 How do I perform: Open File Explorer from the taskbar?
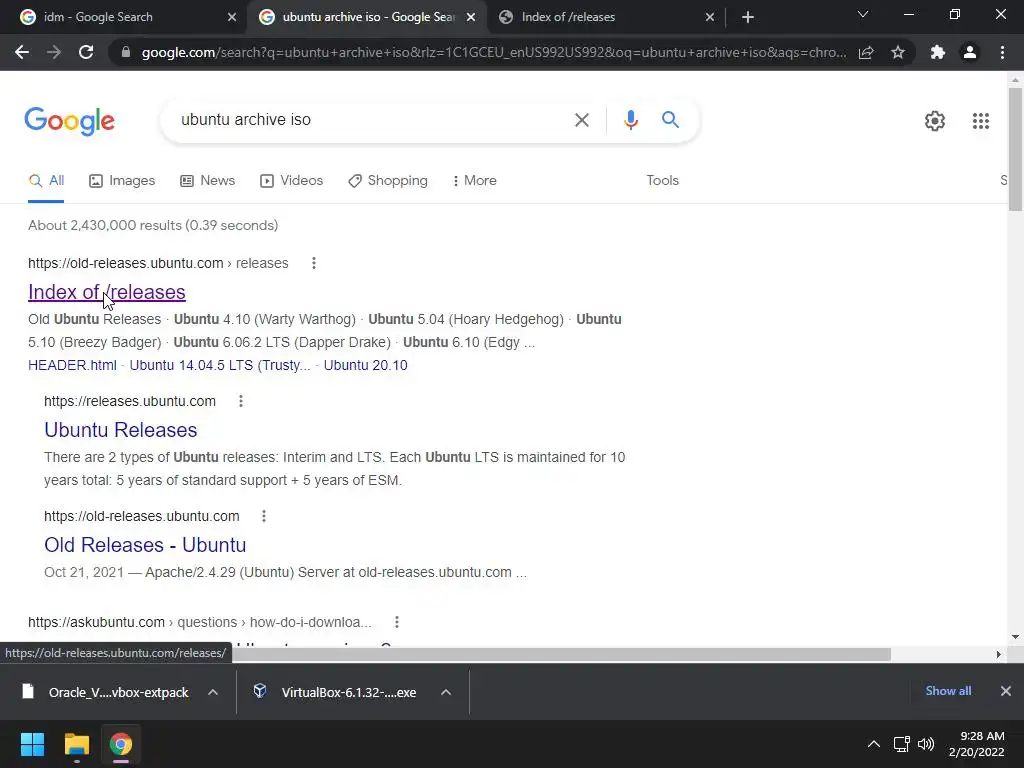76,744
